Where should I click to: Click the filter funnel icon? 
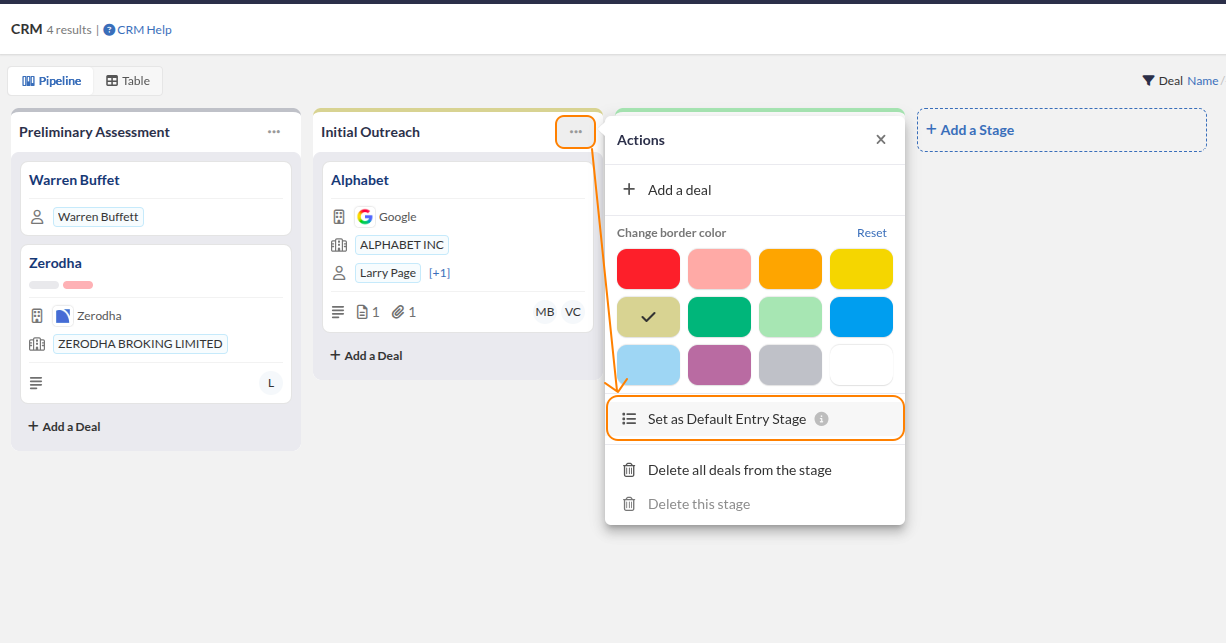coord(1148,81)
